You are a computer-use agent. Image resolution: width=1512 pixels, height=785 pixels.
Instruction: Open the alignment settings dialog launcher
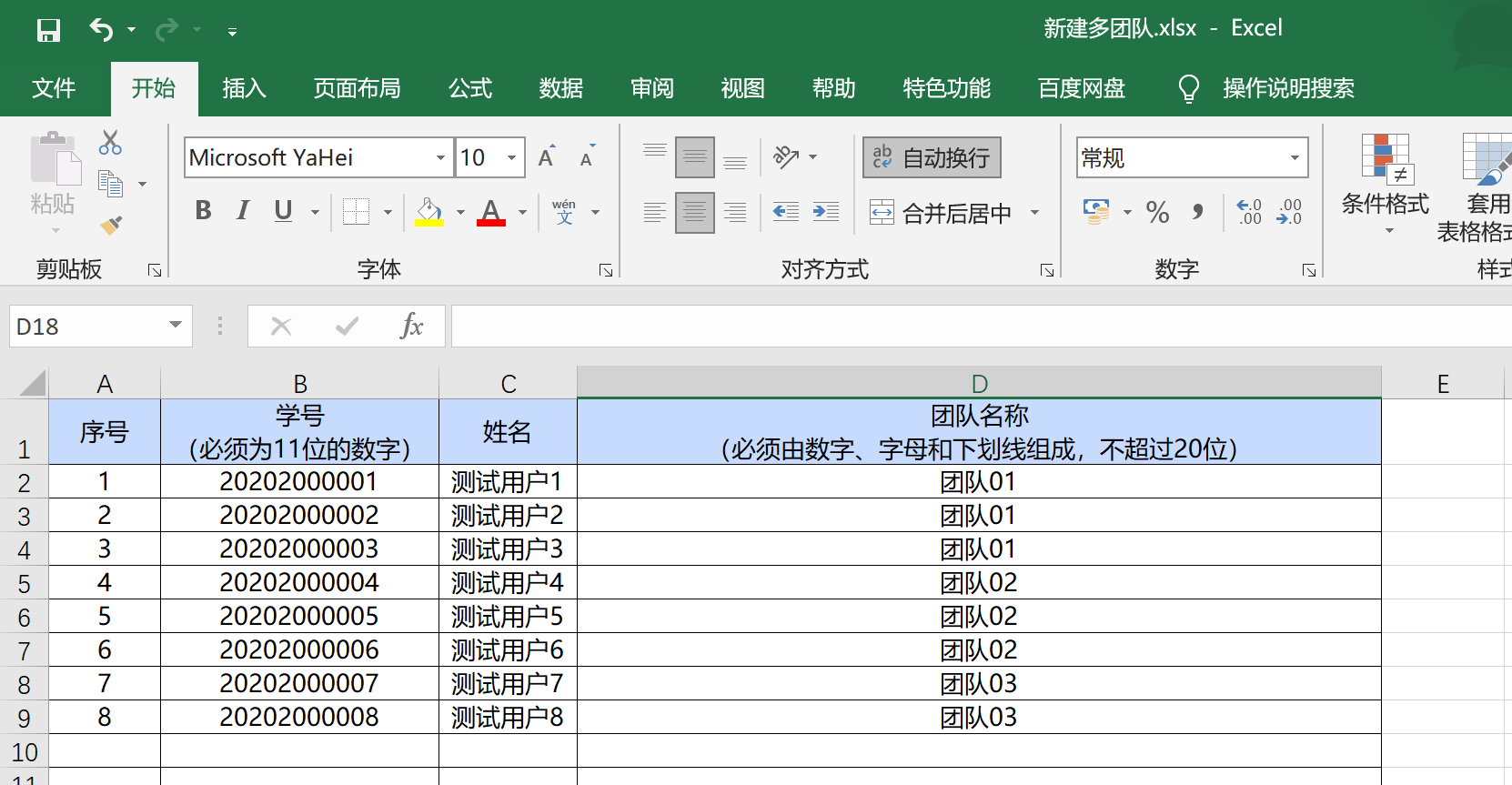point(1047,270)
